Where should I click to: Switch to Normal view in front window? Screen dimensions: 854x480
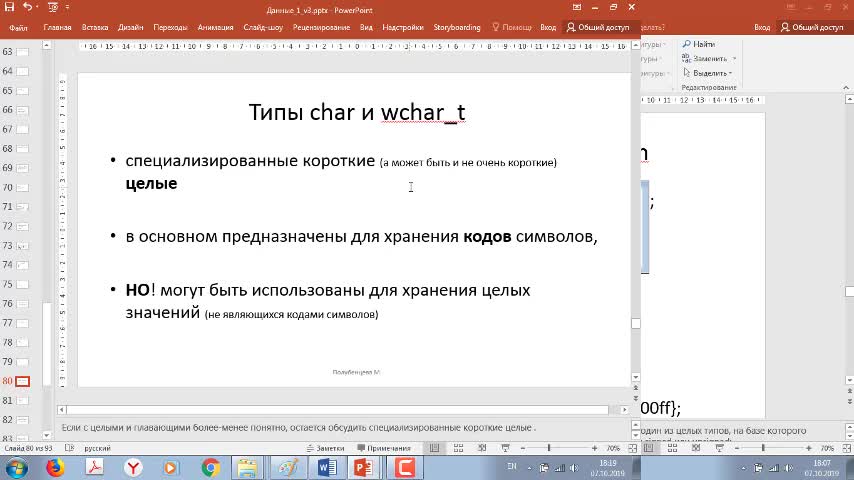[434, 448]
